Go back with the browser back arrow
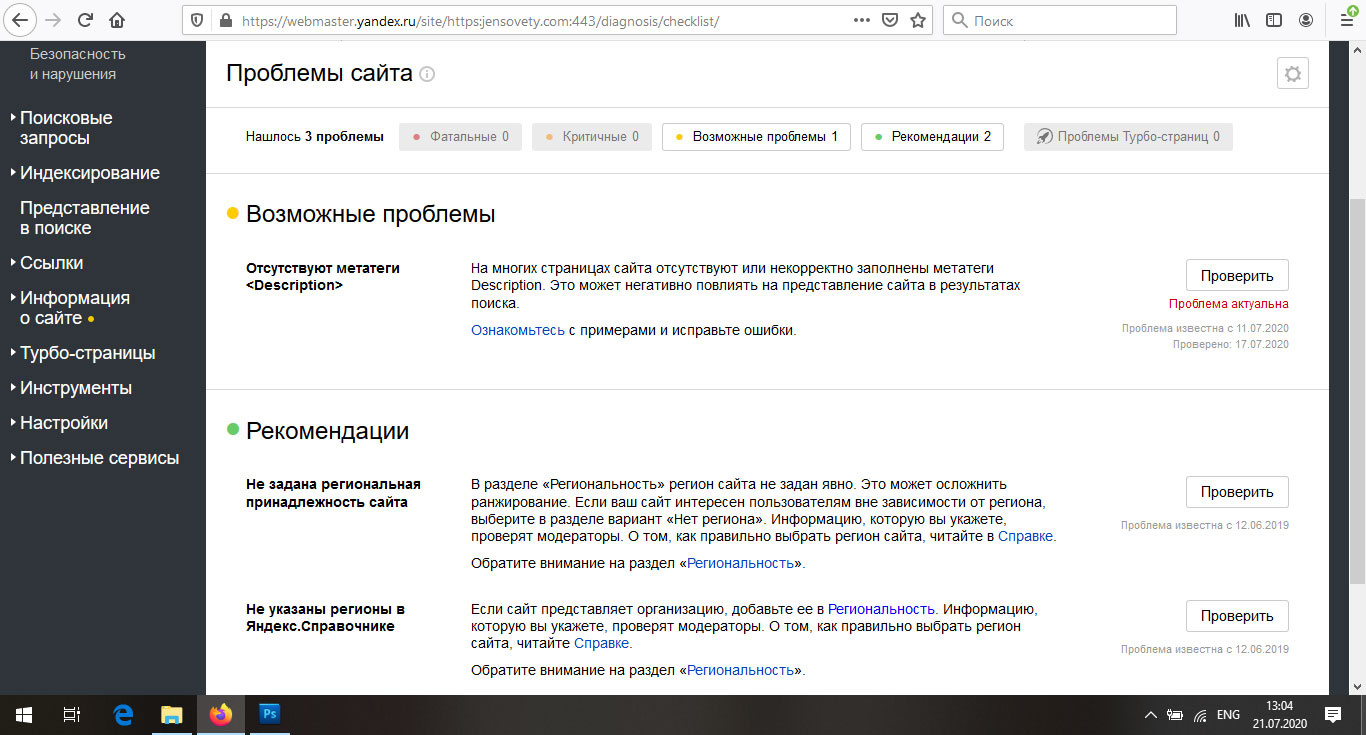 (20, 19)
